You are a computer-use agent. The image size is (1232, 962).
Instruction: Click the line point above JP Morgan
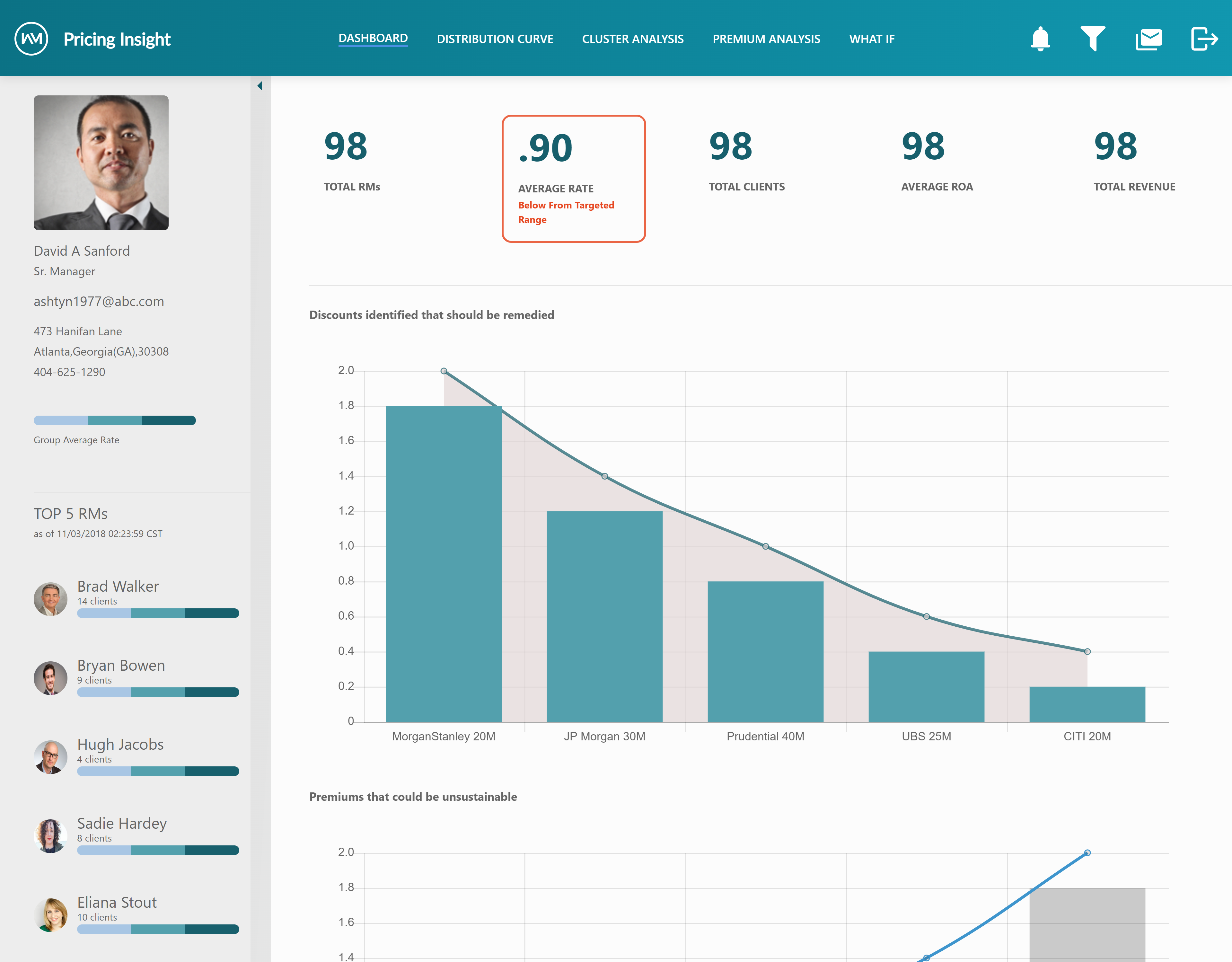pyautogui.click(x=605, y=476)
